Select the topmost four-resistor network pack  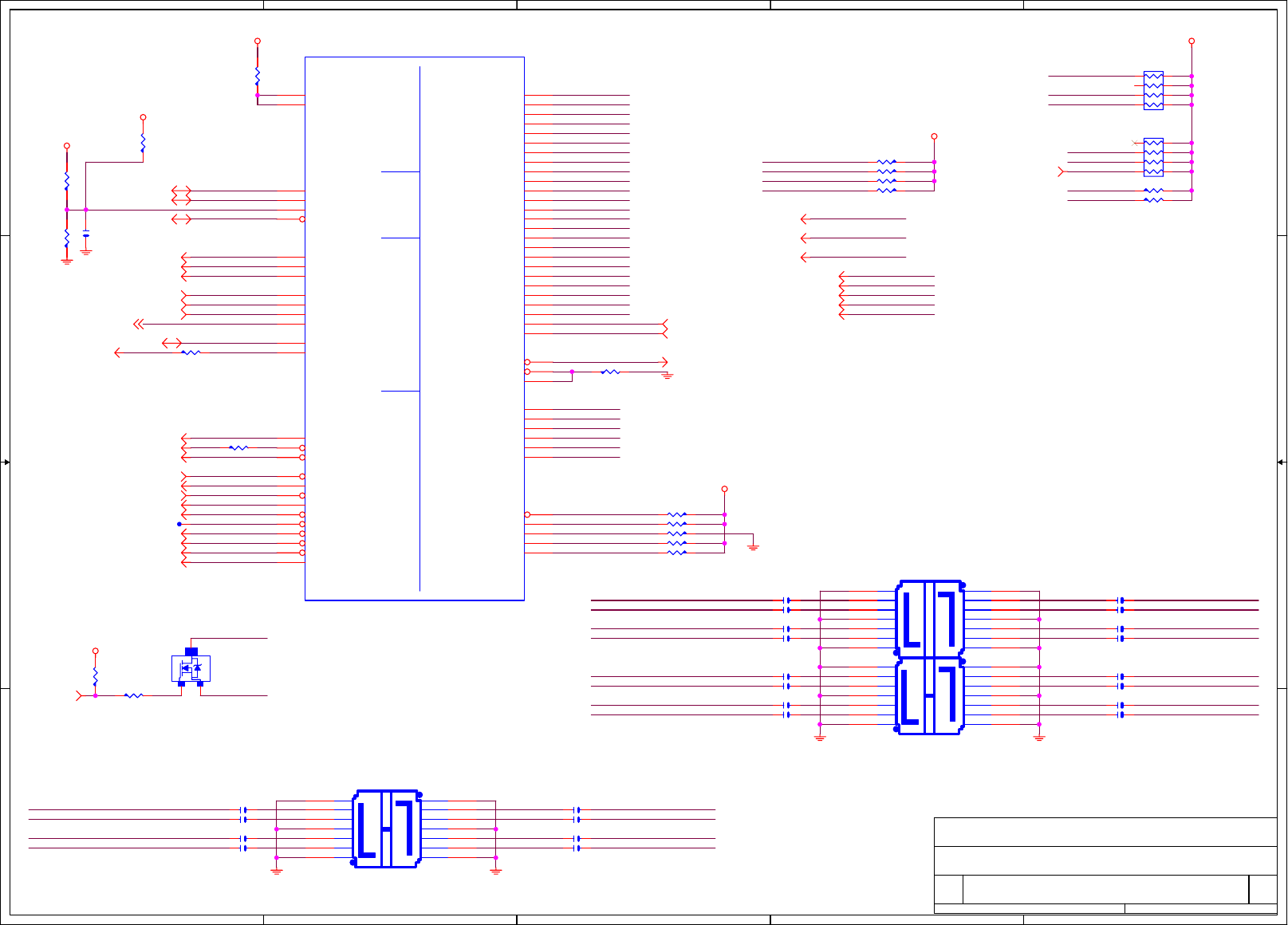(1153, 90)
